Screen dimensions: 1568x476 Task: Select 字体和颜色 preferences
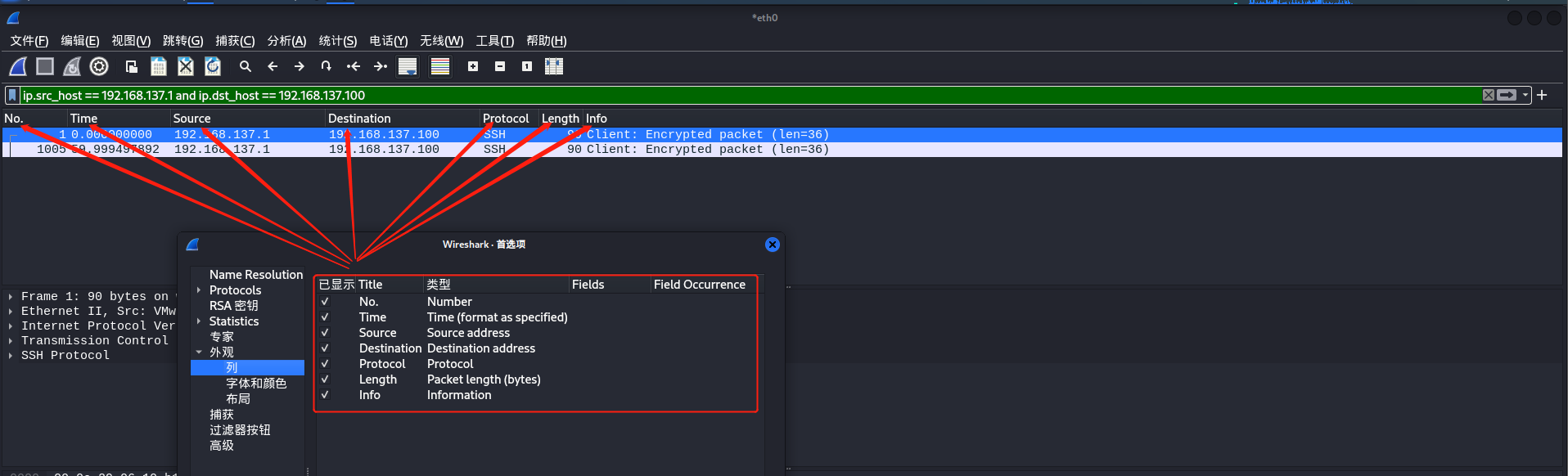click(256, 384)
